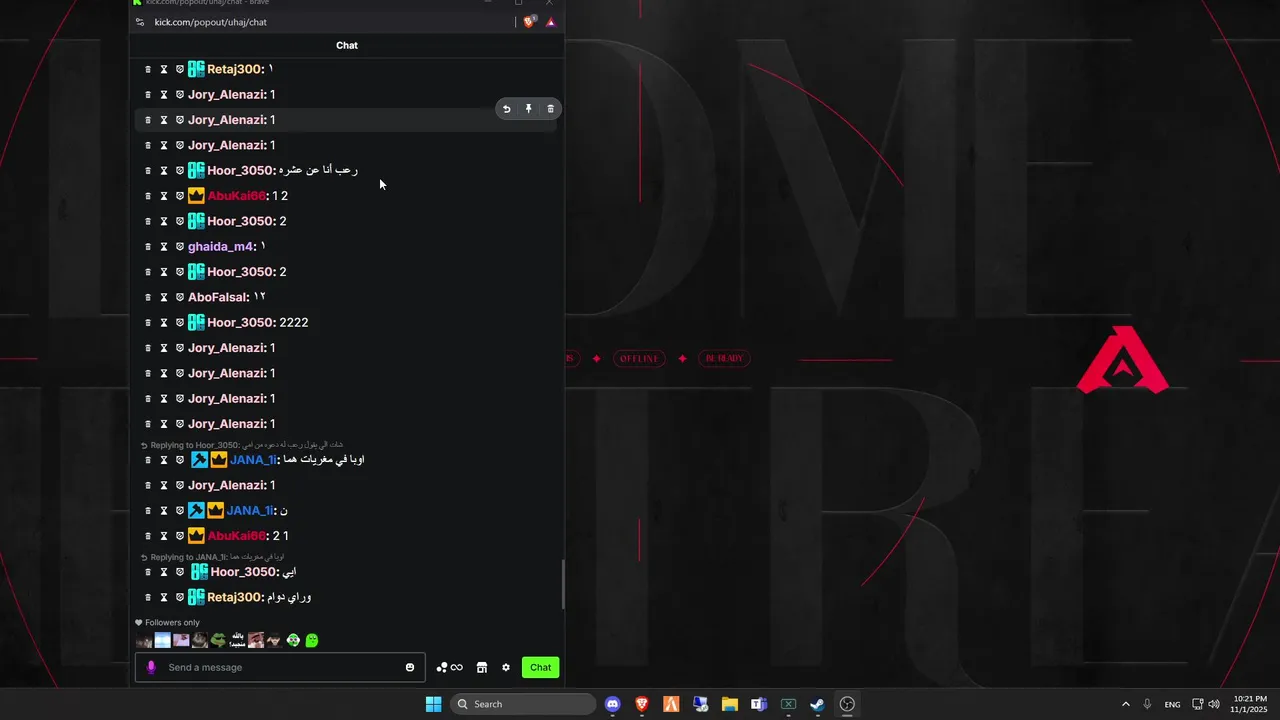
Task: Open OBS Studio from the taskbar
Action: click(x=847, y=704)
